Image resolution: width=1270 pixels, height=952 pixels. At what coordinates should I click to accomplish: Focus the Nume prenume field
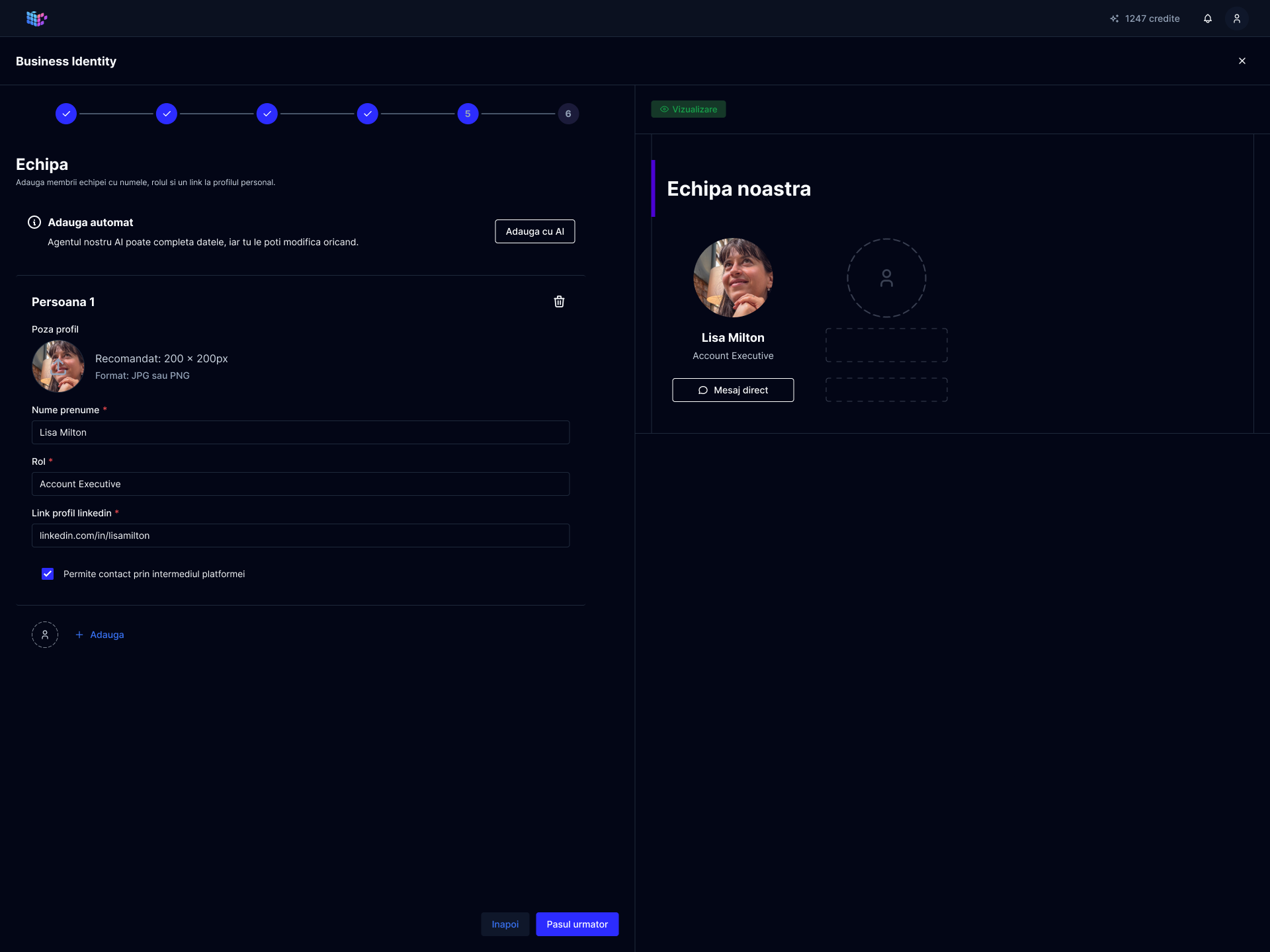[300, 432]
